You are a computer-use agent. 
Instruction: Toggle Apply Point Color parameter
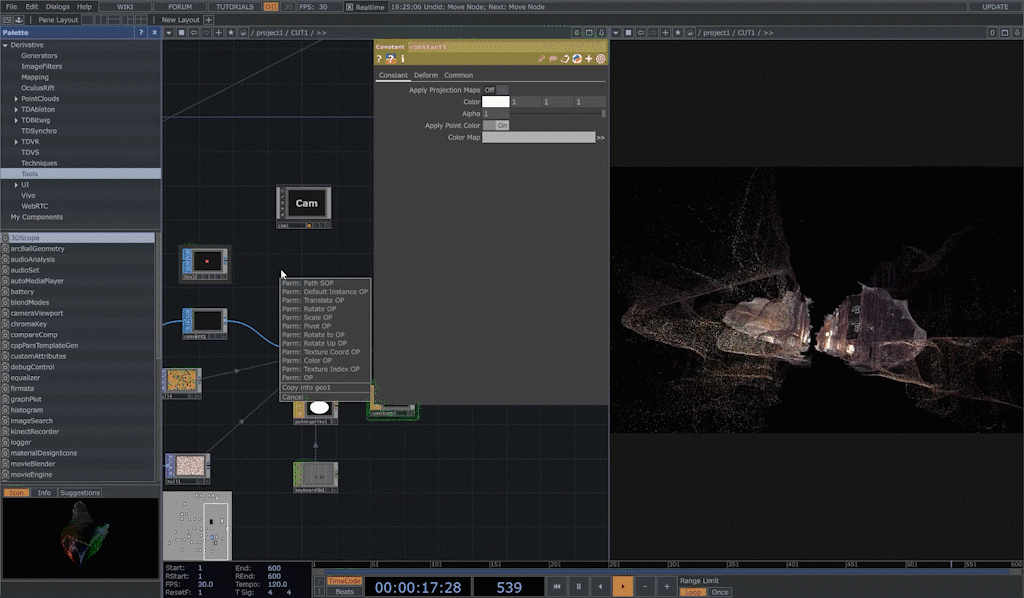coord(496,126)
